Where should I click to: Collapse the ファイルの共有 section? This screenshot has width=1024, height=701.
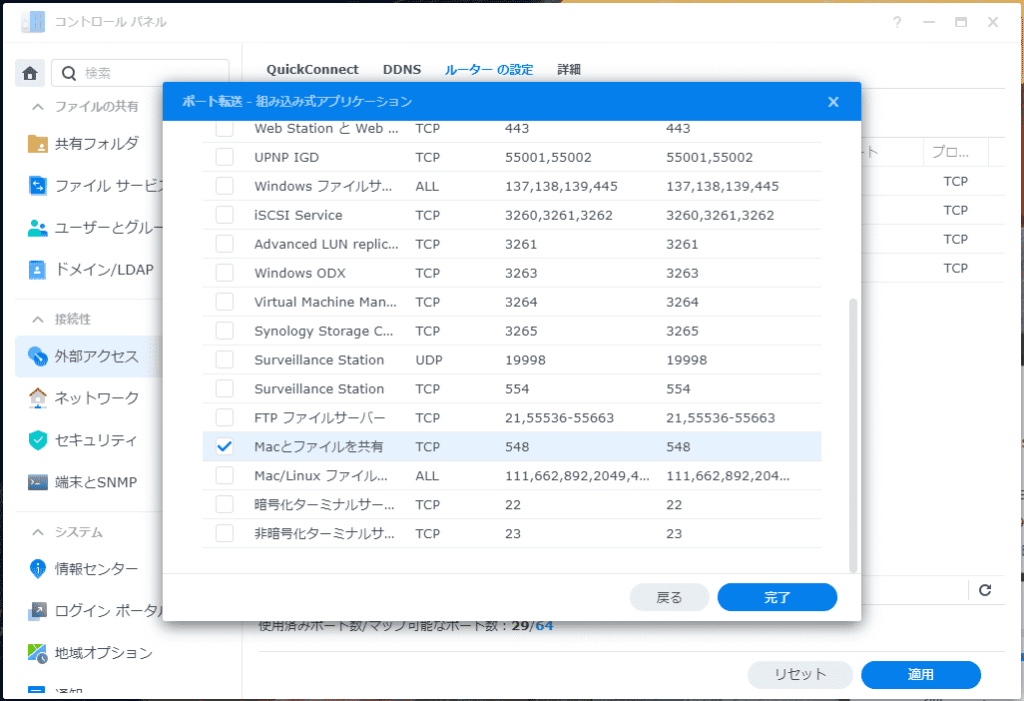point(38,106)
